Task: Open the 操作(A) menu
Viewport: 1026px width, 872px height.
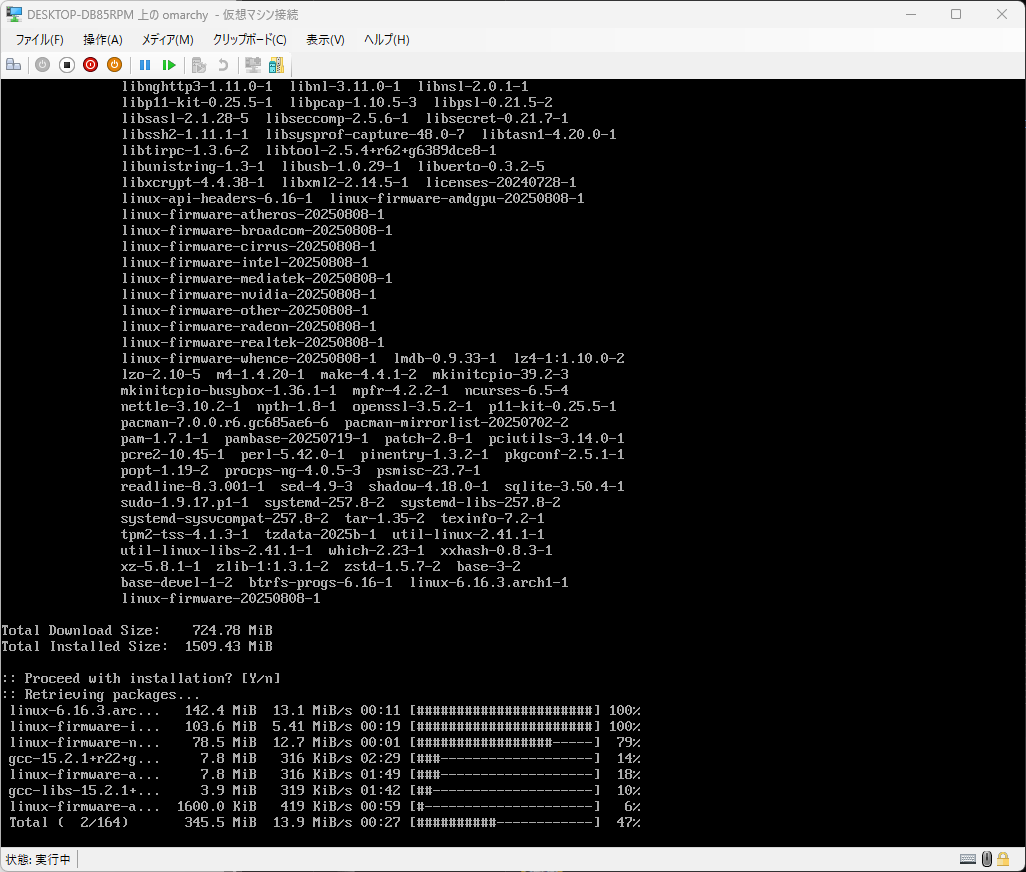Action: coord(103,39)
